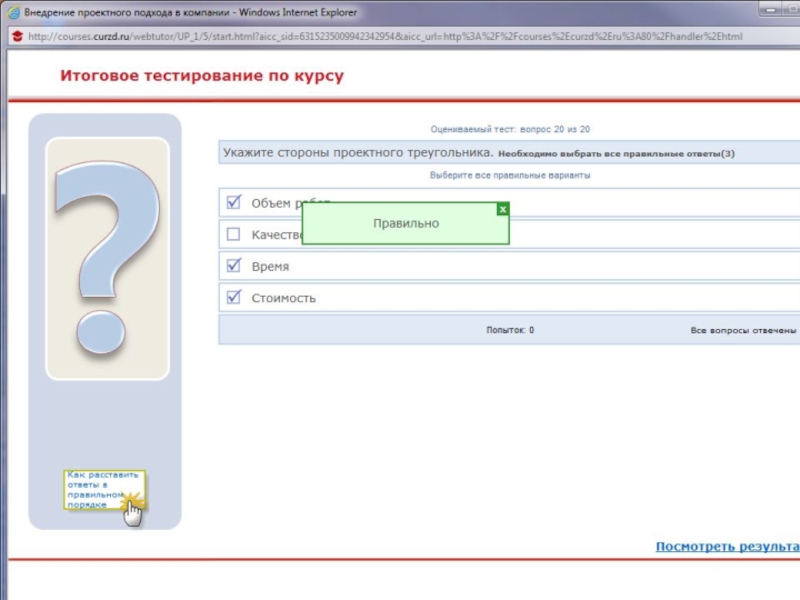The width and height of the screenshot is (800, 600).
Task: Click the "Правильно" message text
Action: pos(406,223)
